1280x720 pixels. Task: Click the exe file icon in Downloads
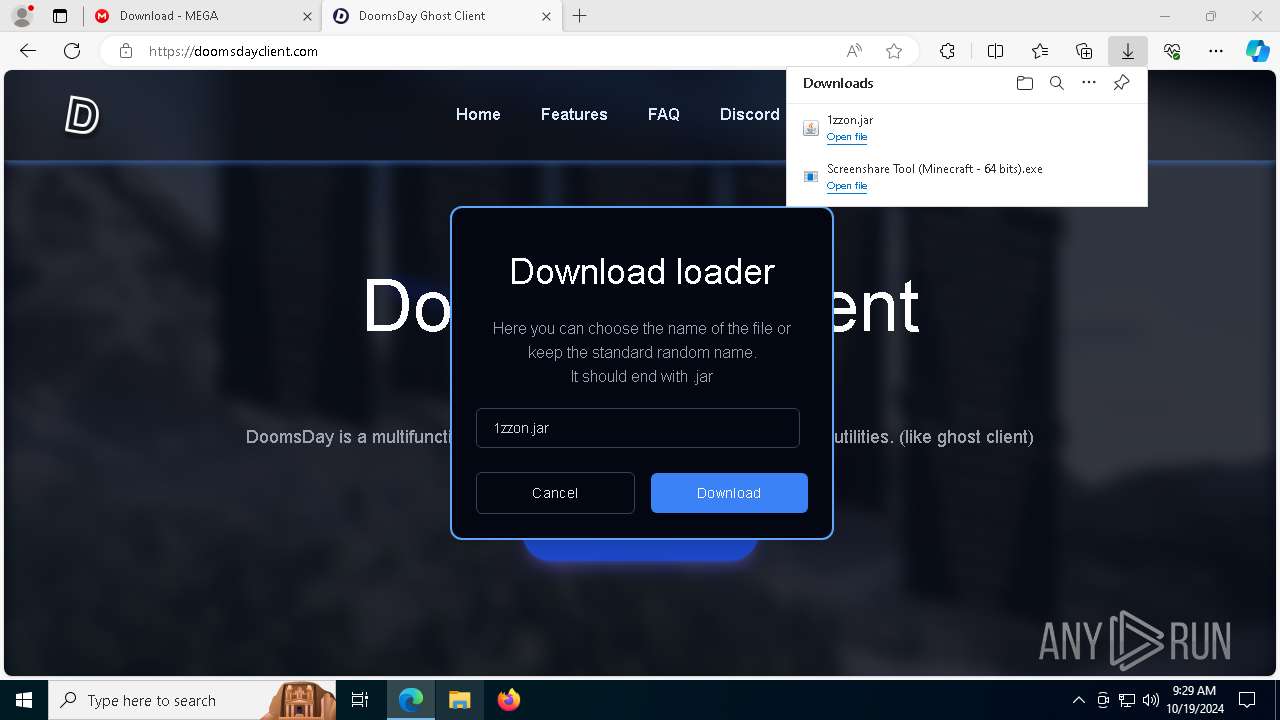(811, 177)
